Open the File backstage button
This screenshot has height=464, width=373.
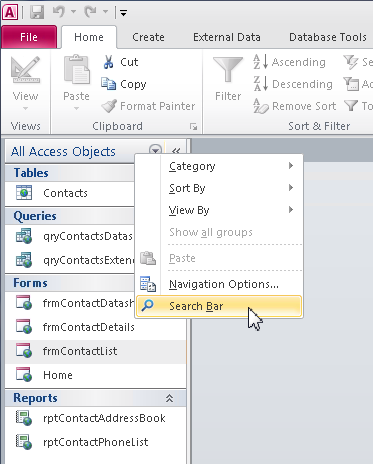click(x=29, y=37)
